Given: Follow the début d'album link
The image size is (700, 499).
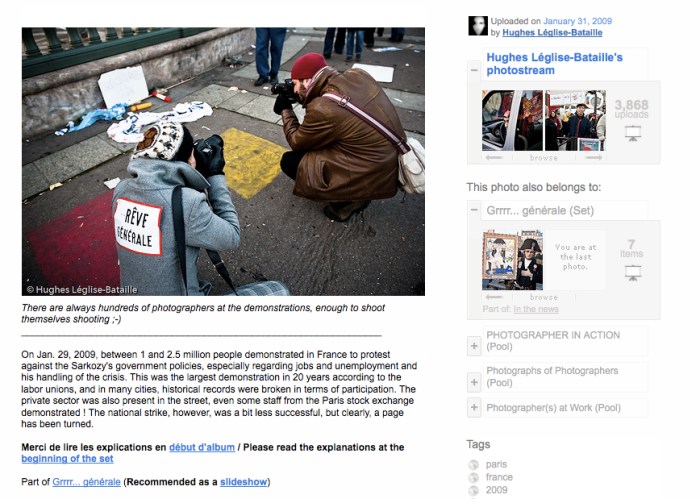Looking at the screenshot, I should click(202, 447).
